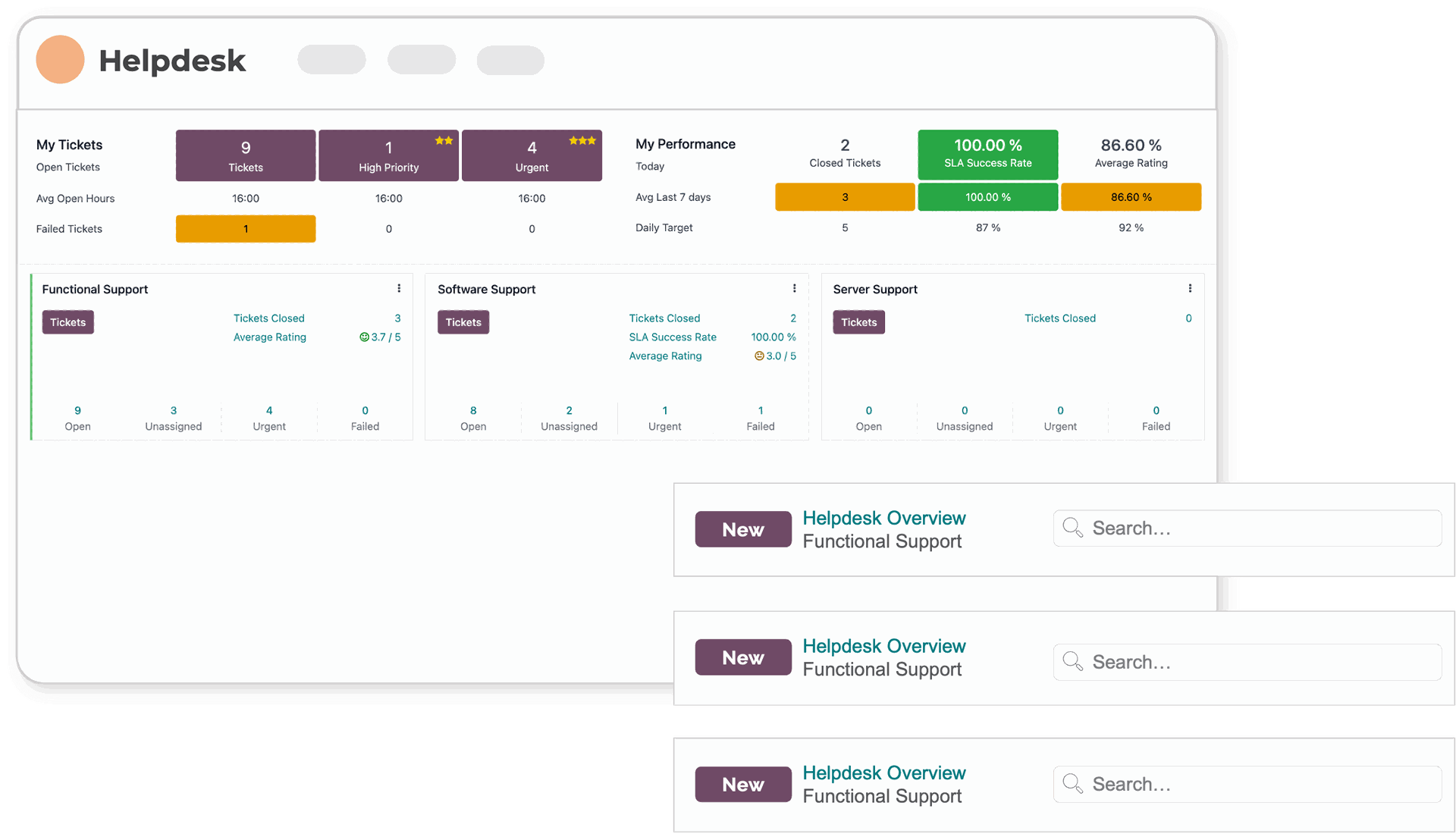Select the first header navigation item
Viewport: 1456px width, 834px height.
tap(331, 59)
